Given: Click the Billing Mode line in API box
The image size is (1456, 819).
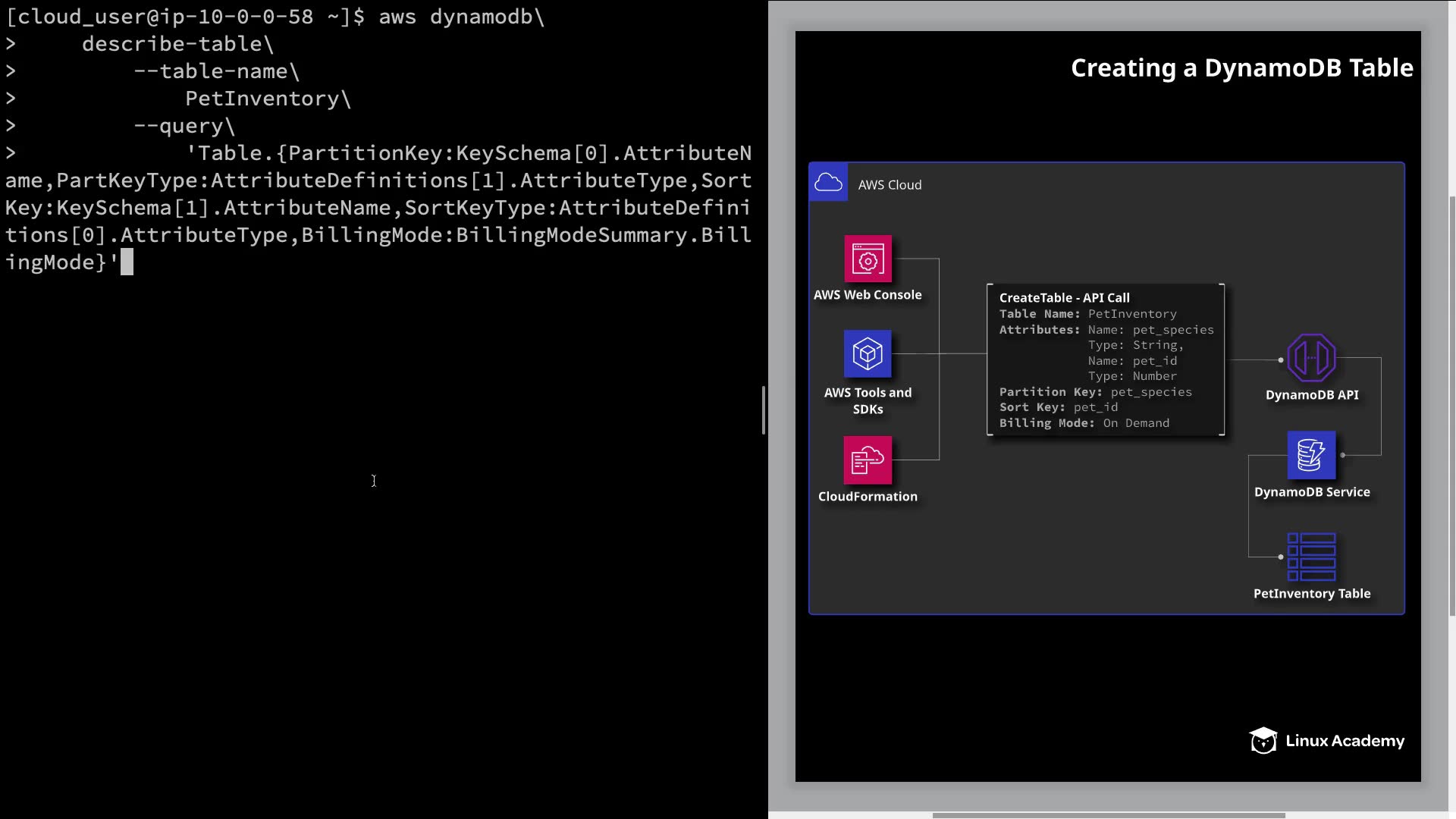Looking at the screenshot, I should coord(1084,423).
